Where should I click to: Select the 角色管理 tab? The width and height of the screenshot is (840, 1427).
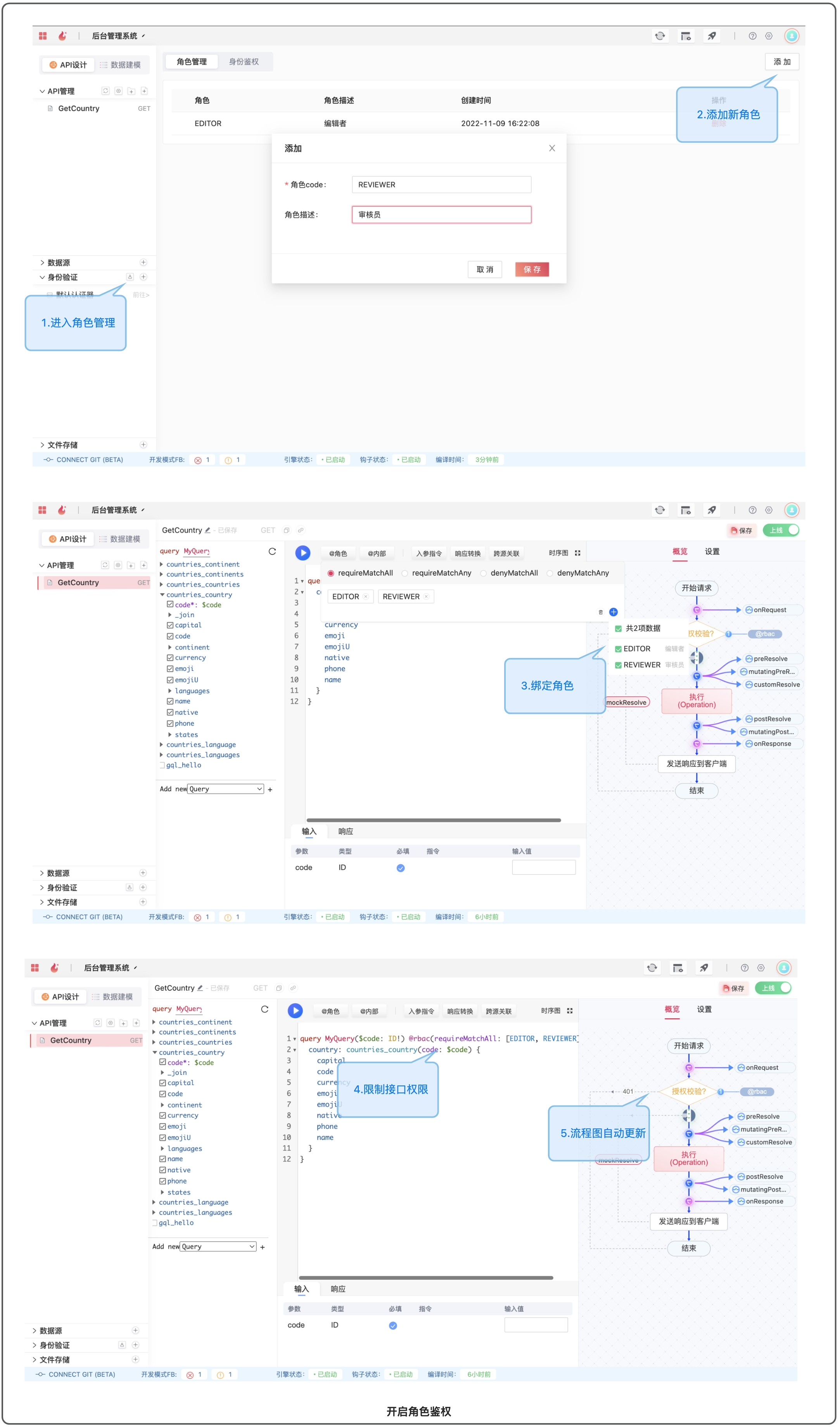[192, 62]
